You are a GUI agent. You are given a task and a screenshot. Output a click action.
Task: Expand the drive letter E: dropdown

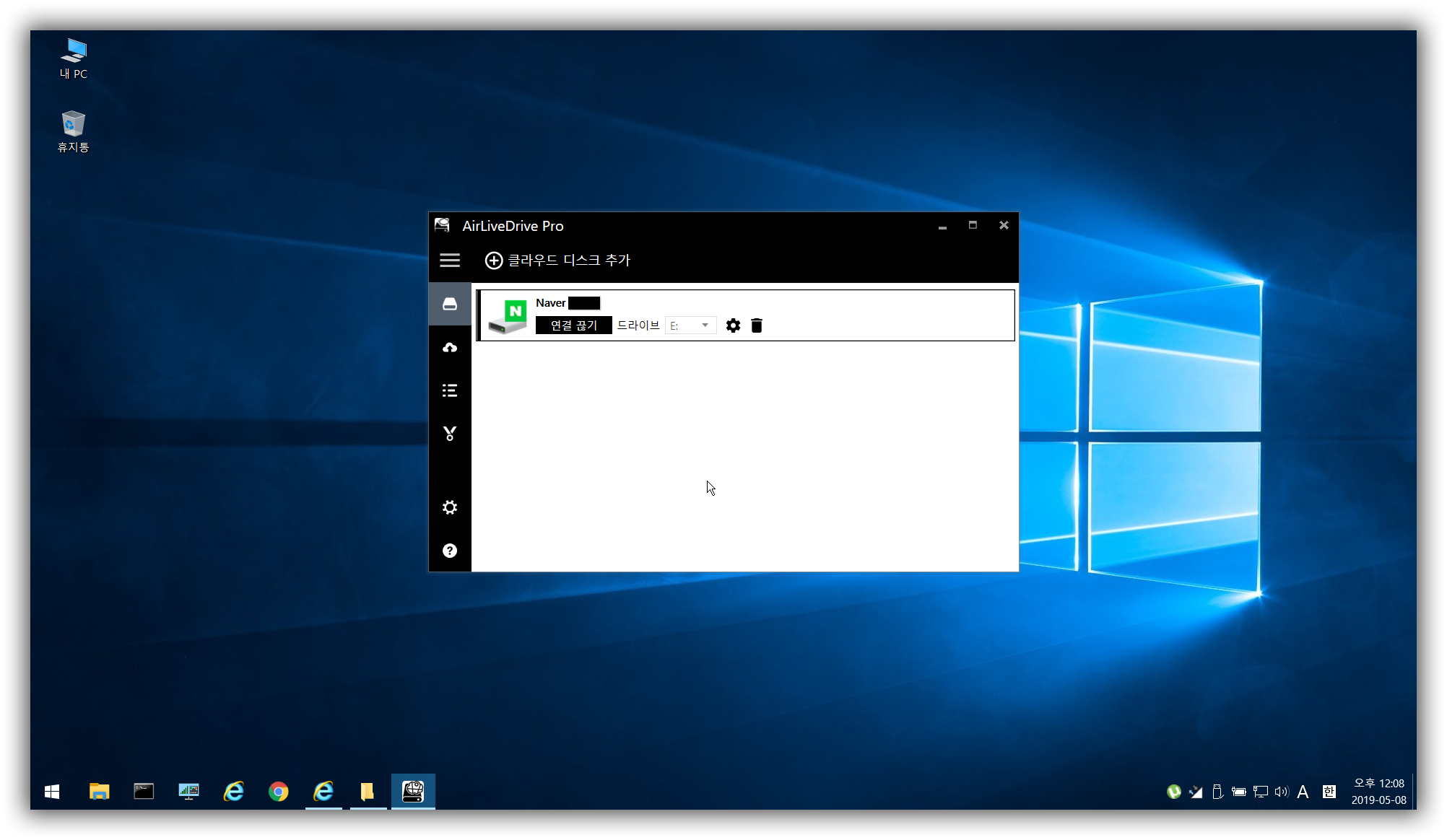click(691, 325)
